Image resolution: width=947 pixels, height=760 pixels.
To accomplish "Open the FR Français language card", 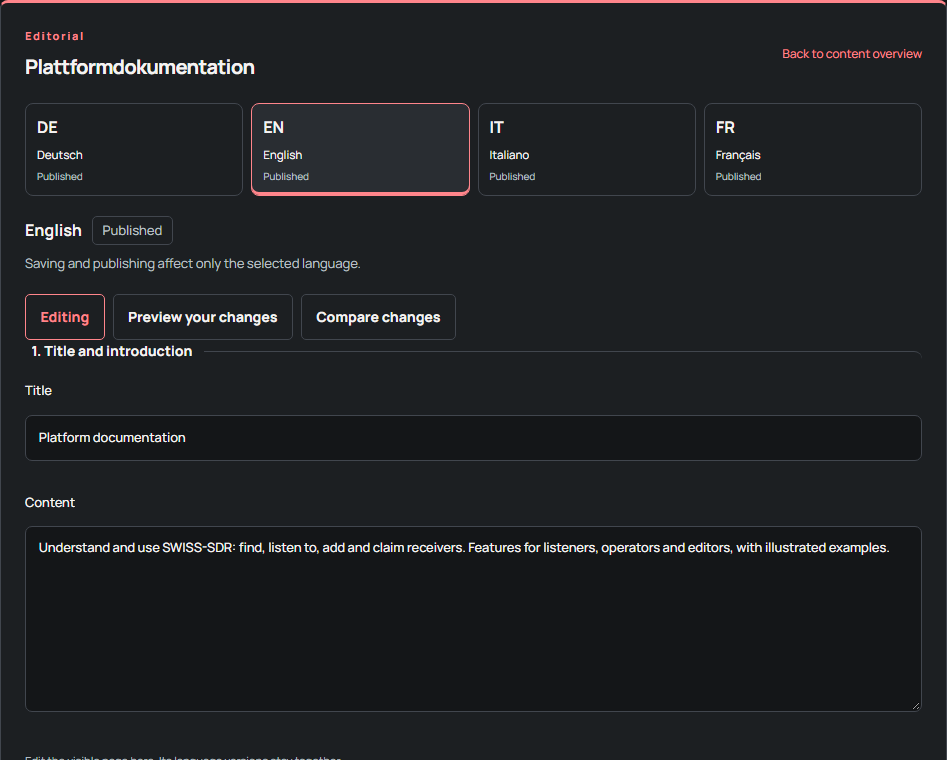I will click(x=813, y=149).
